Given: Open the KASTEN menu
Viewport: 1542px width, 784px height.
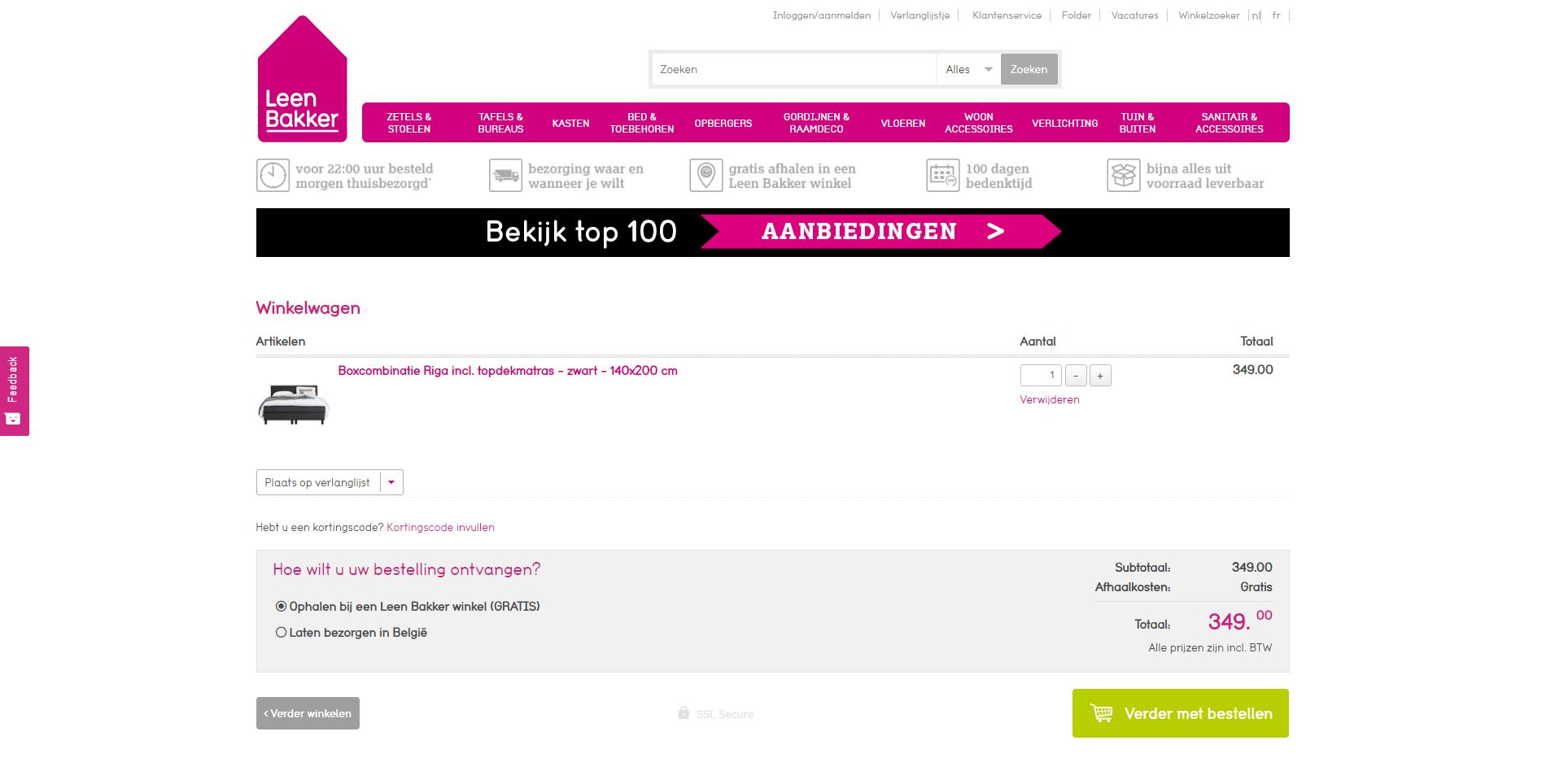Looking at the screenshot, I should click(x=570, y=123).
